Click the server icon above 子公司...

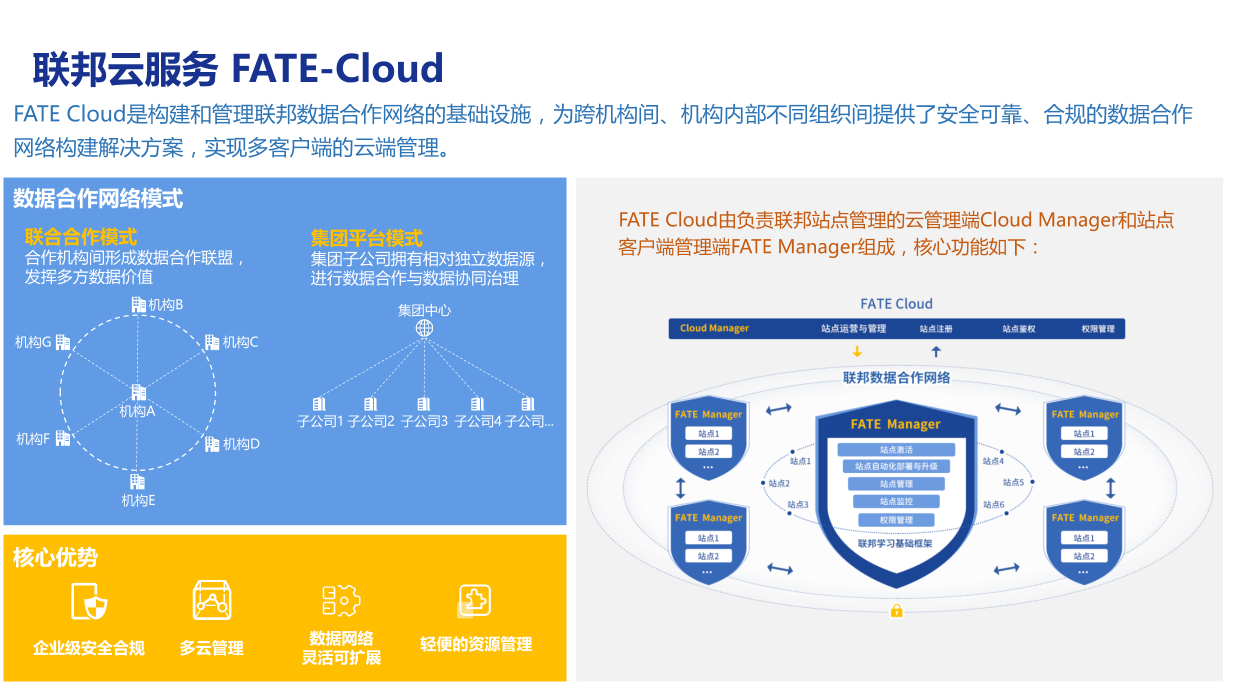click(528, 404)
